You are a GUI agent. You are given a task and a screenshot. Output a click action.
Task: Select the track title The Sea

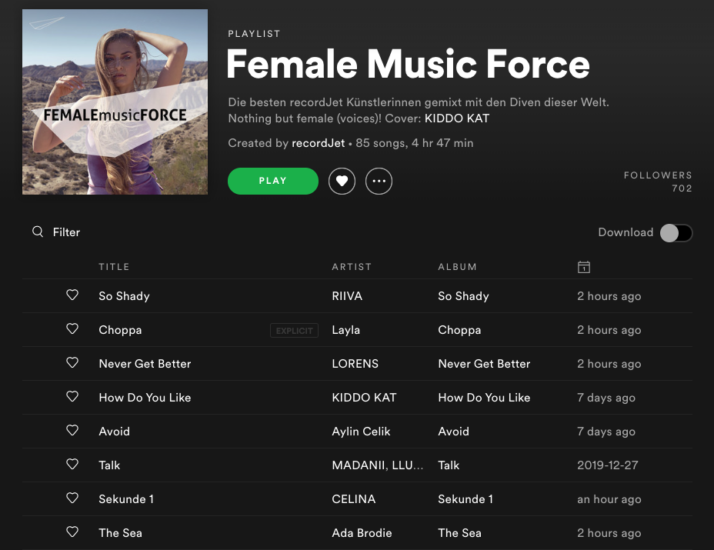coord(120,533)
